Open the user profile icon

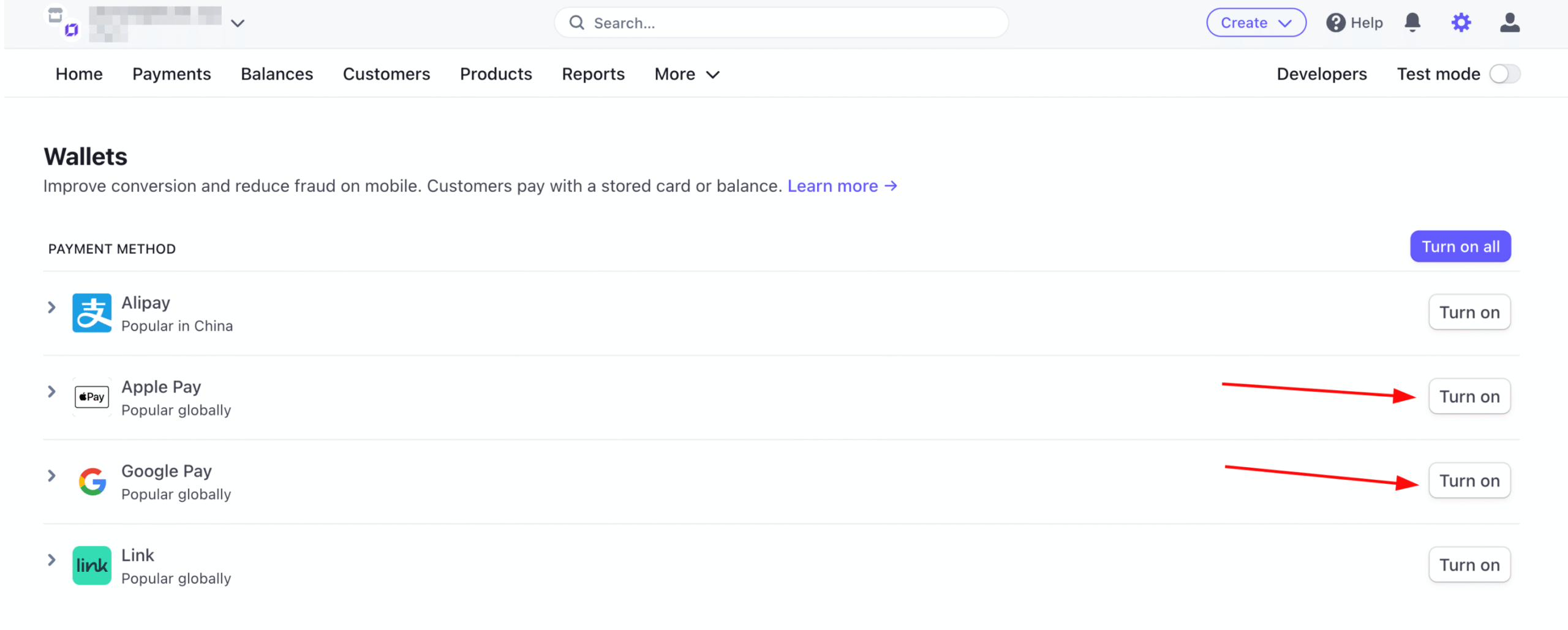1509,23
